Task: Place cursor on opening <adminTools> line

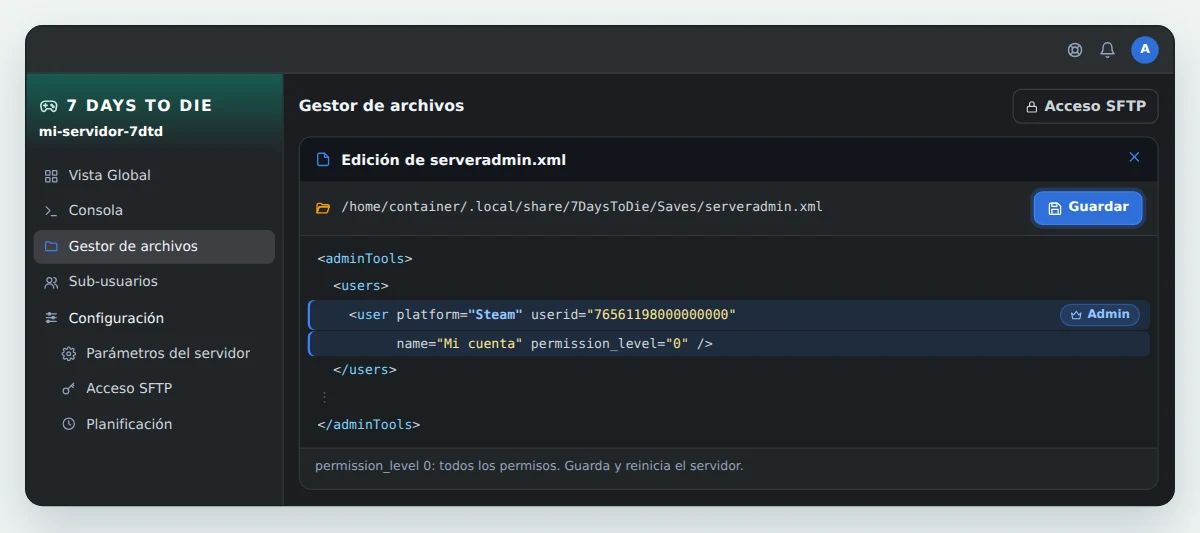Action: [365, 259]
